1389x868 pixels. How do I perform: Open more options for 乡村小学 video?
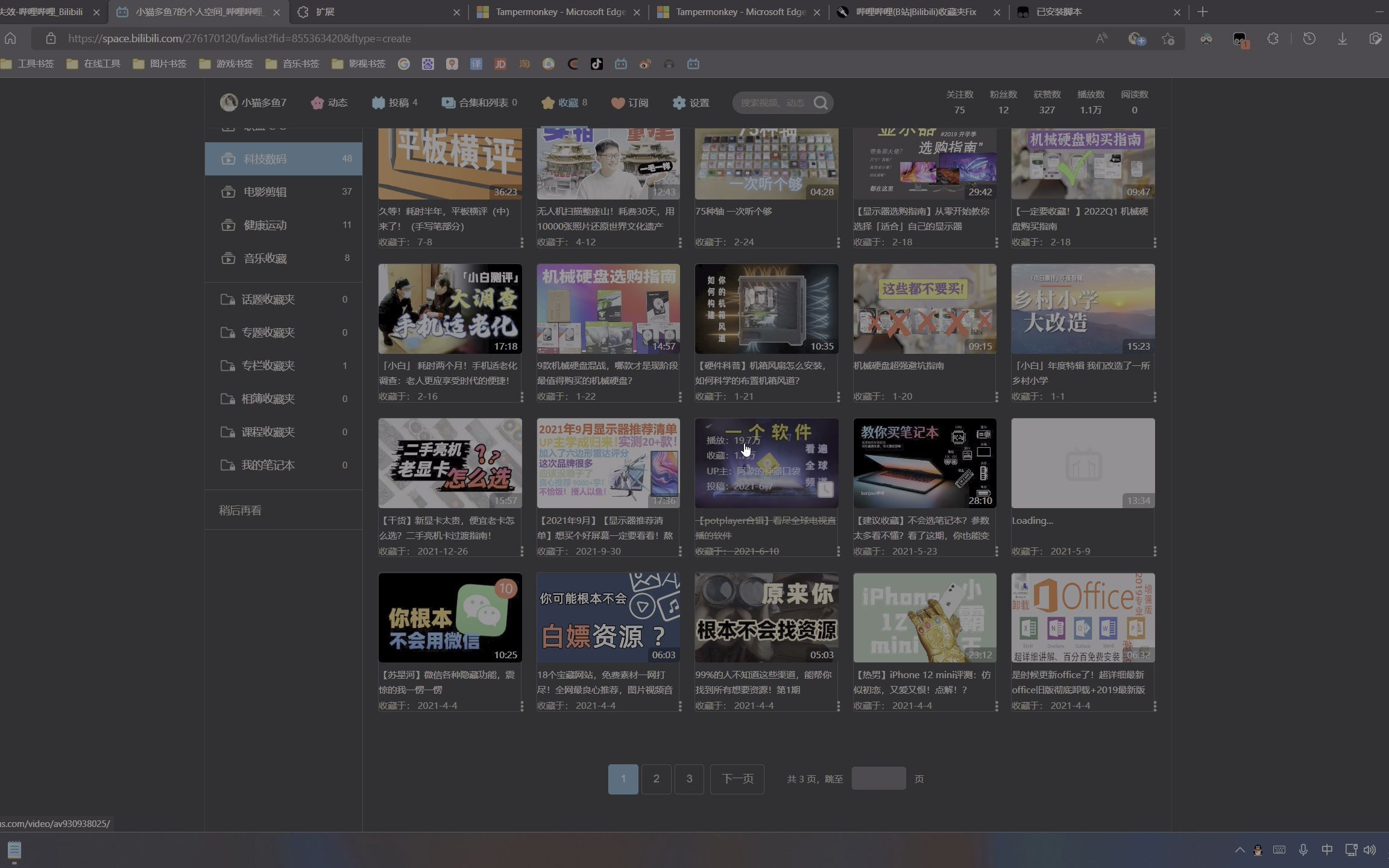[1154, 397]
